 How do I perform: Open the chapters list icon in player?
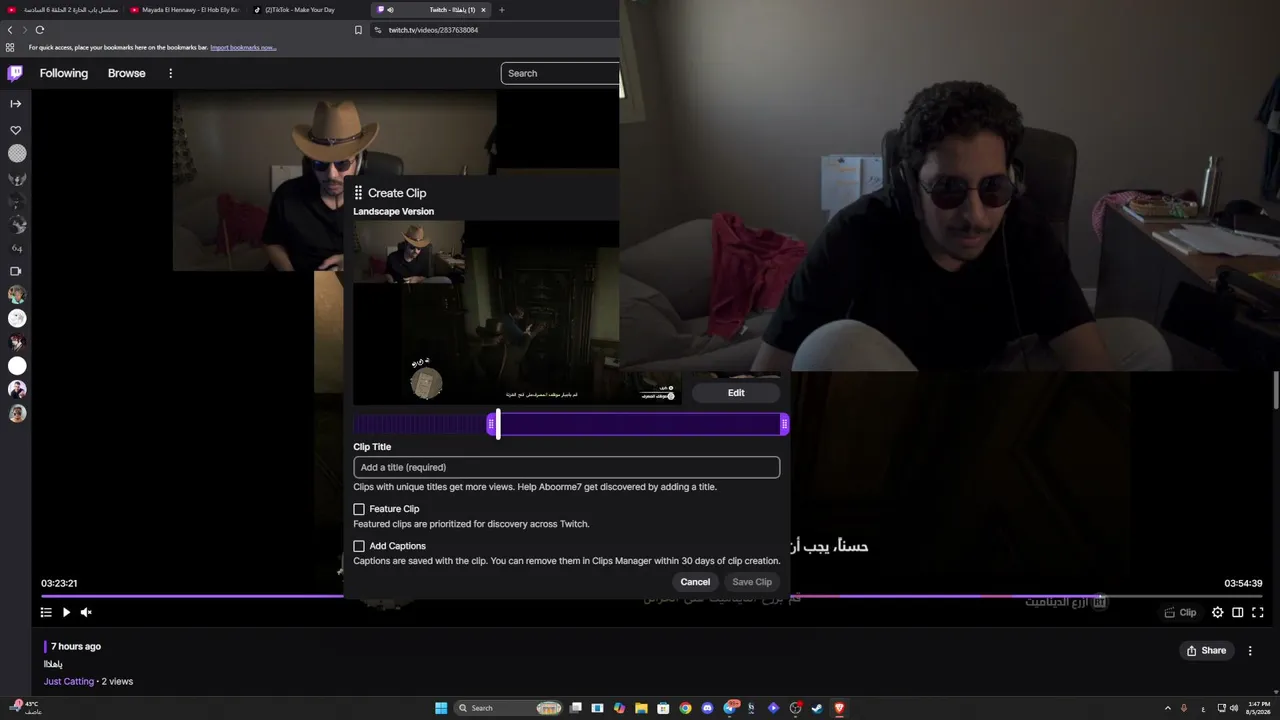point(46,612)
